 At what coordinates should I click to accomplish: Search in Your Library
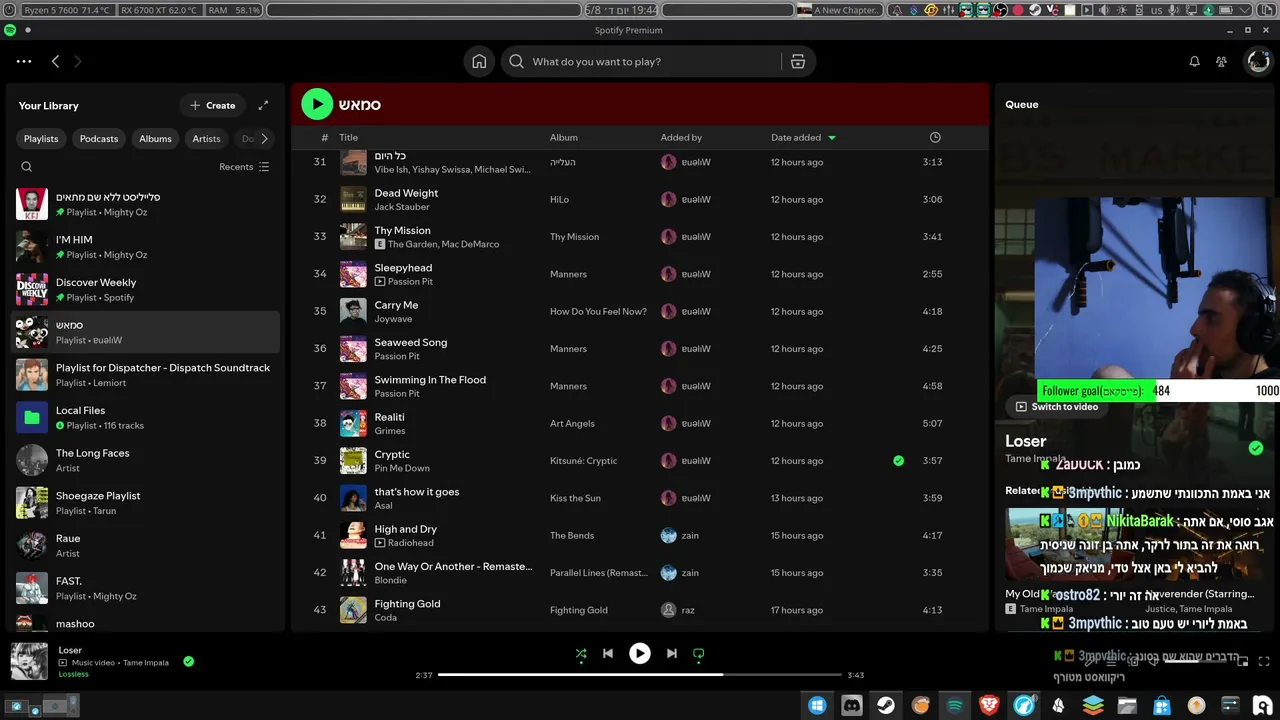pos(27,167)
